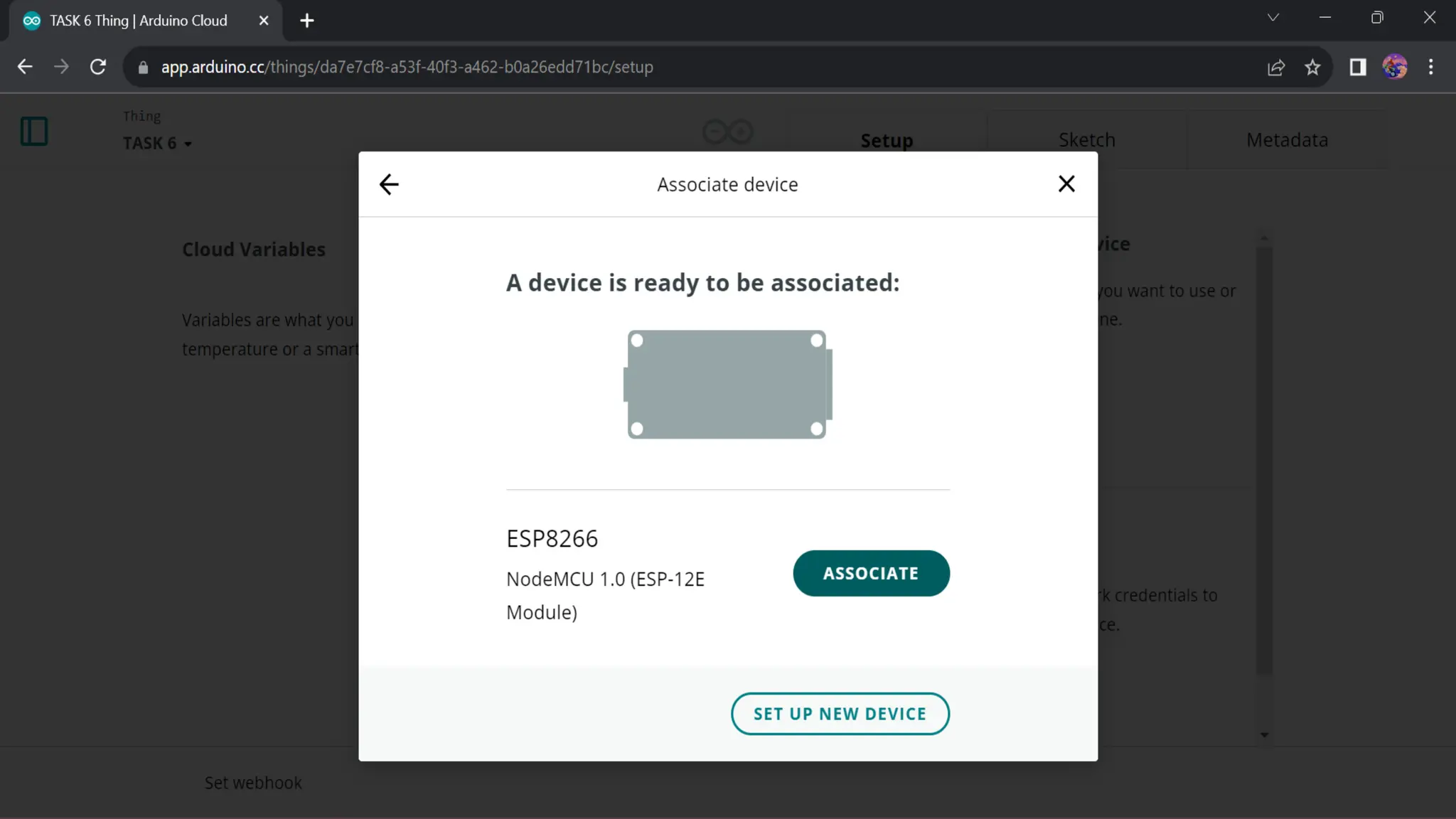Click Set webhook link
1456x819 pixels.
253,783
